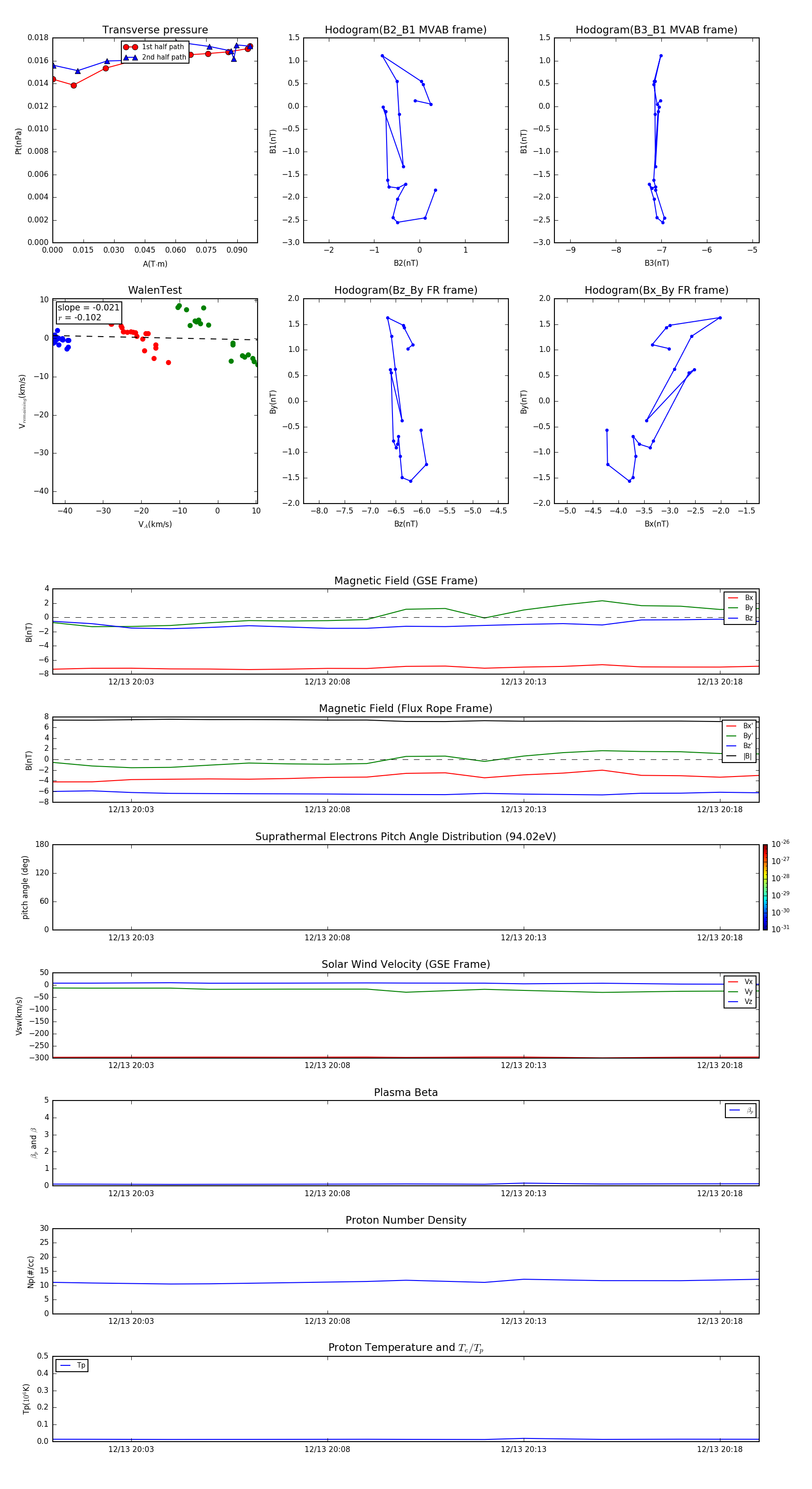Click the 'Solar Wind Velocity (GSE Frame)' title

click(406, 964)
